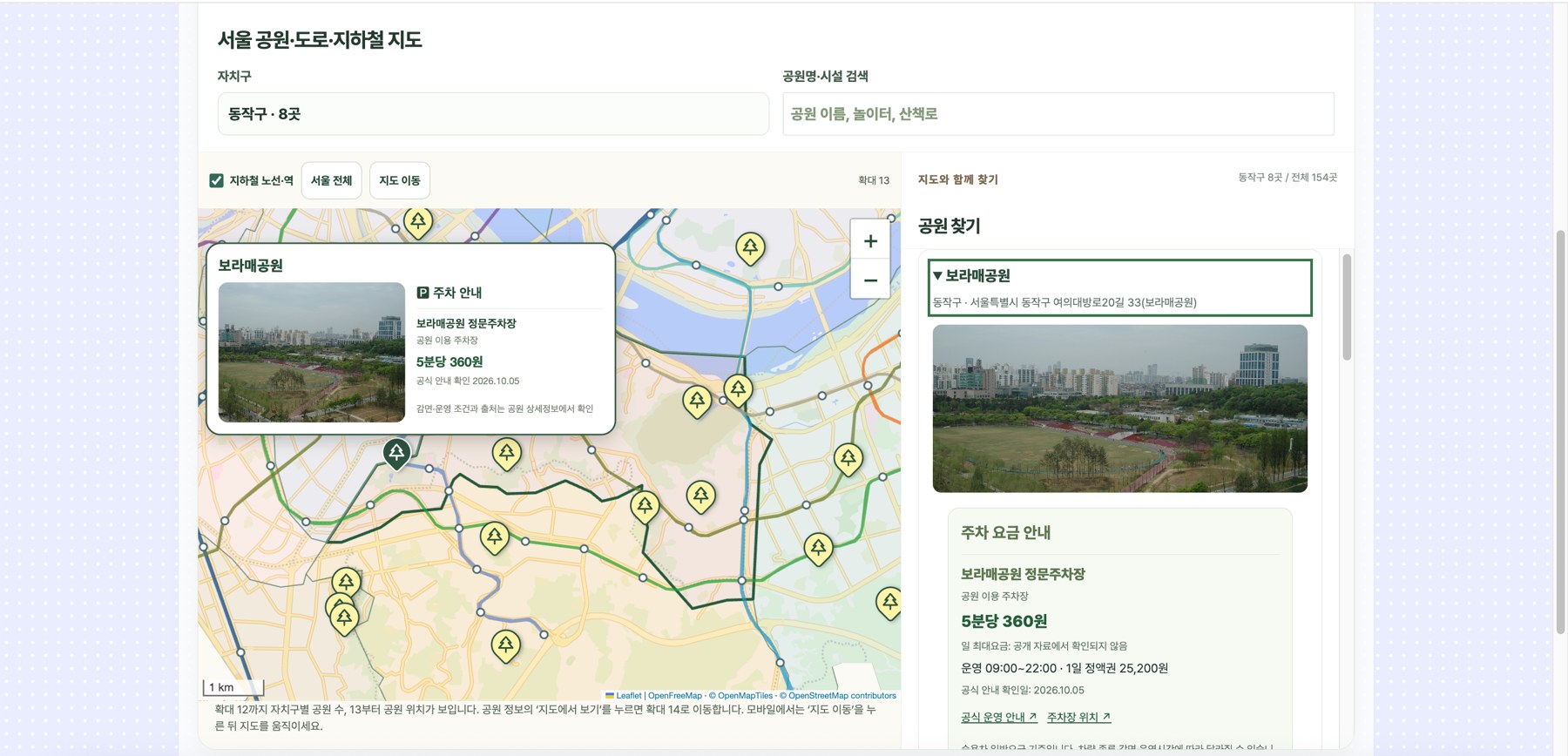Screen dimensions: 1568x756
Task: Click the 지도 이동 button
Action: pyautogui.click(x=400, y=180)
